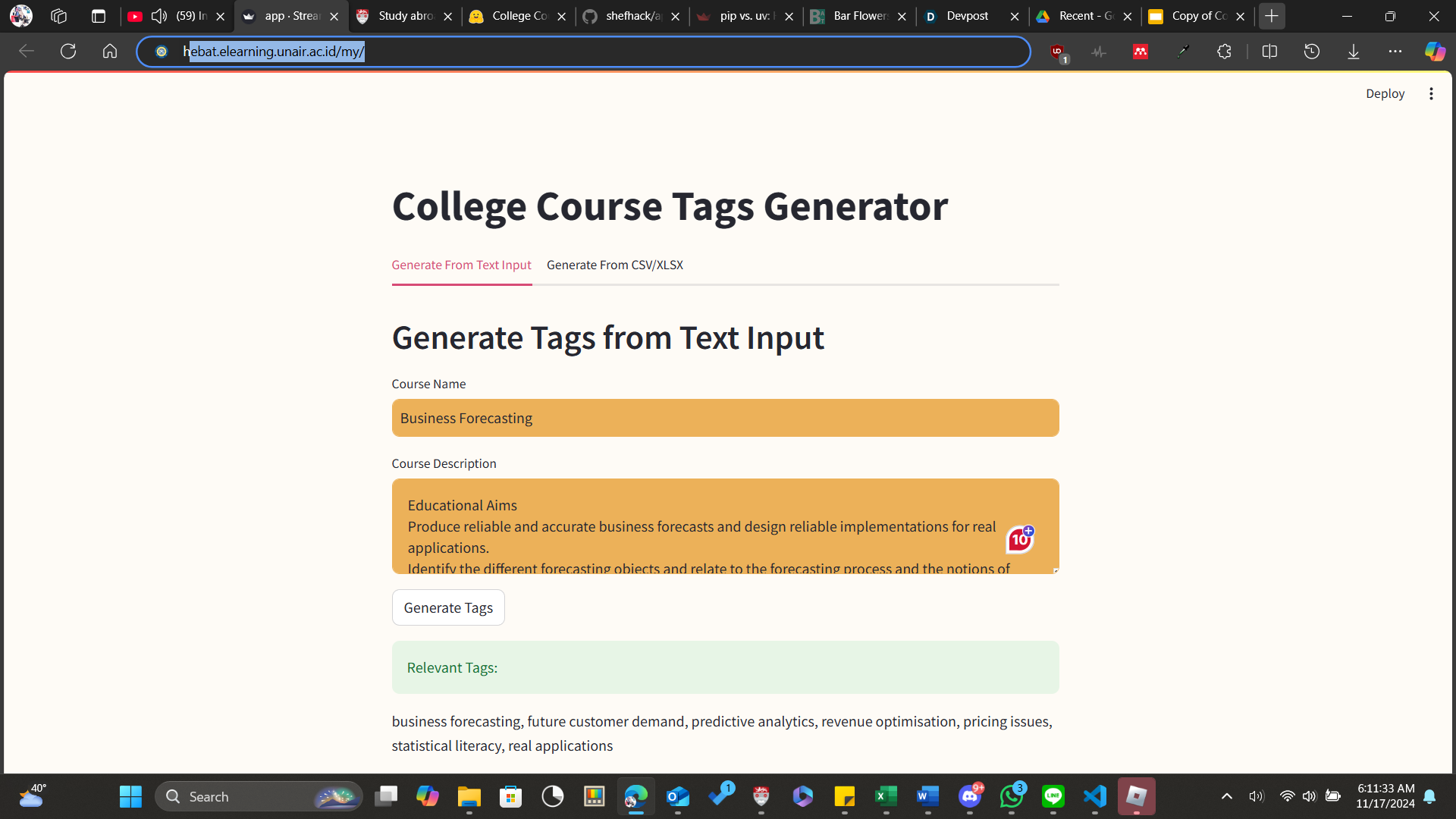This screenshot has width=1456, height=819.
Task: Open Visual Studio Code from the taskbar
Action: (x=1094, y=796)
